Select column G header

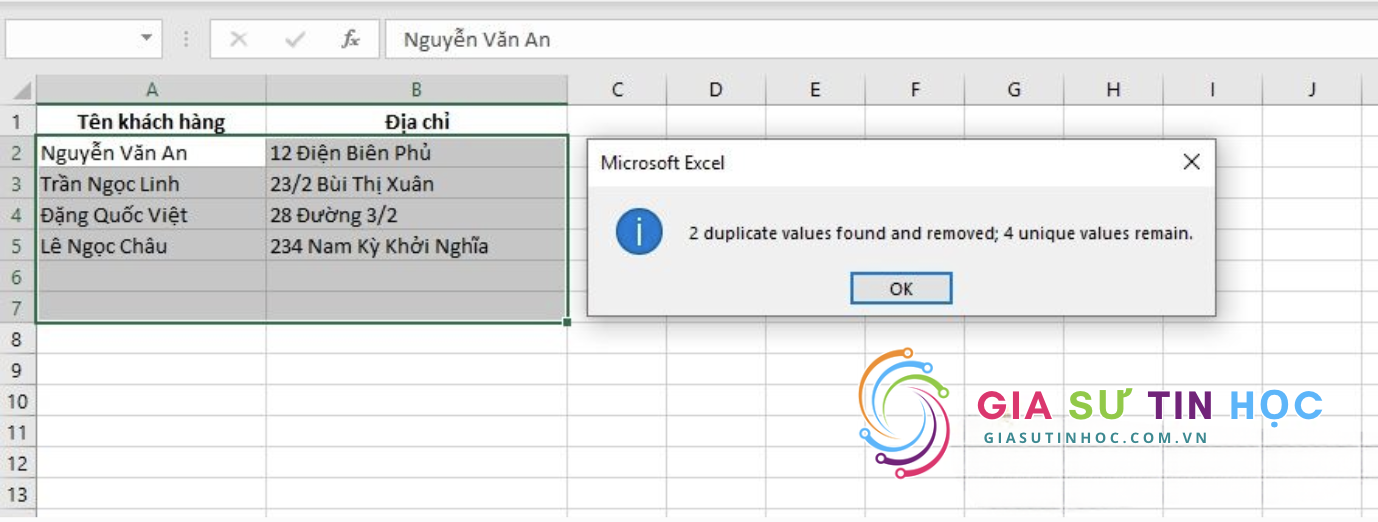pos(1014,90)
